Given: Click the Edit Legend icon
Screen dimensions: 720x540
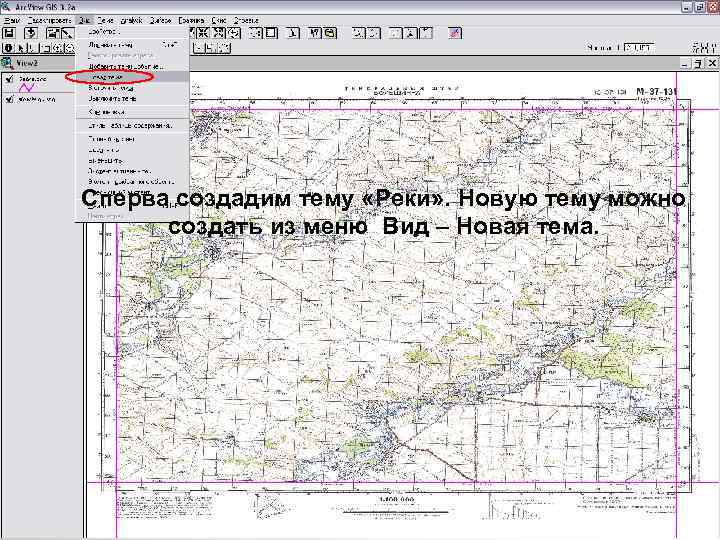Looking at the screenshot, I should click(x=67, y=33).
